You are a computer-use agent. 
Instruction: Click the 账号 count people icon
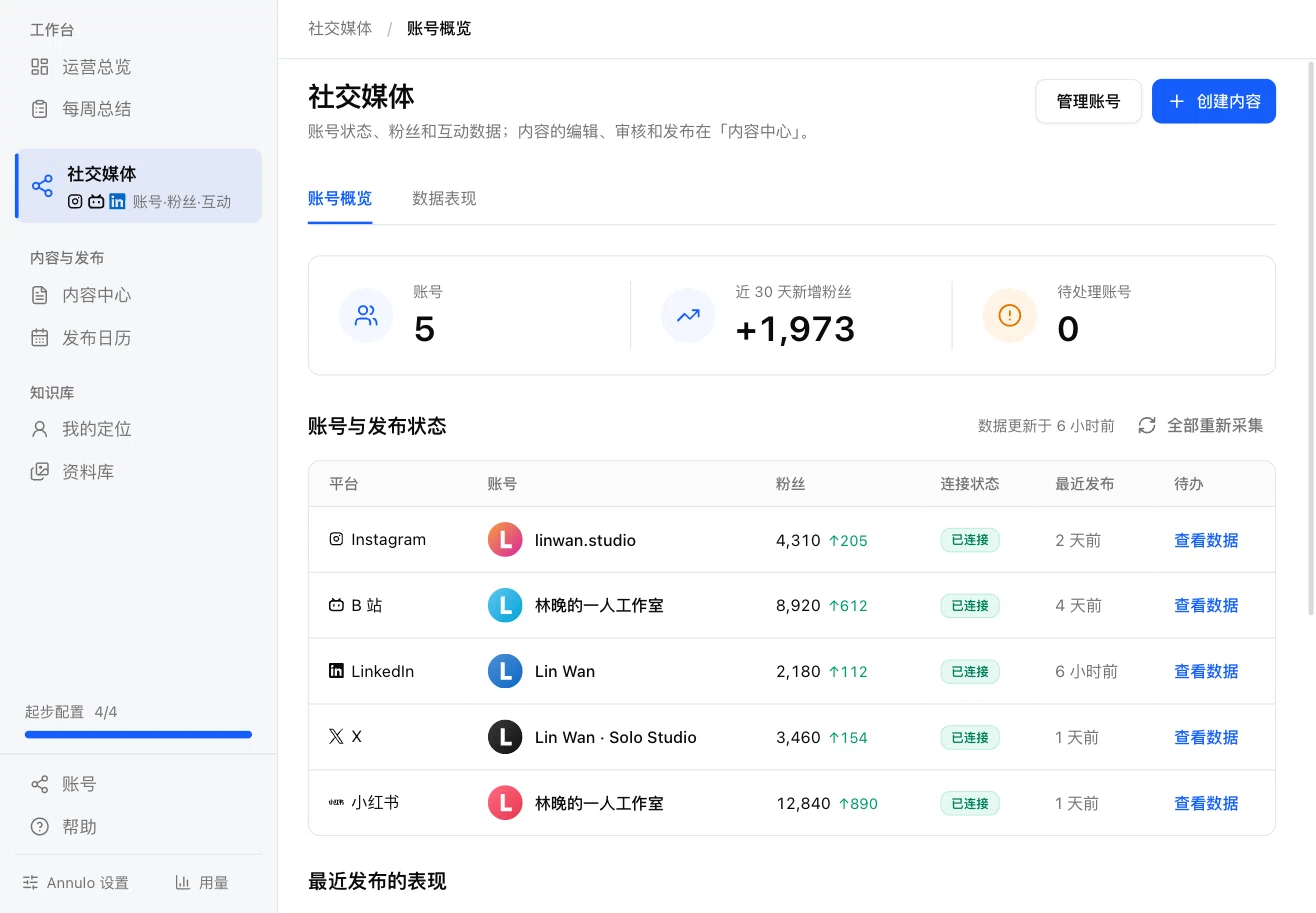pyautogui.click(x=366, y=316)
